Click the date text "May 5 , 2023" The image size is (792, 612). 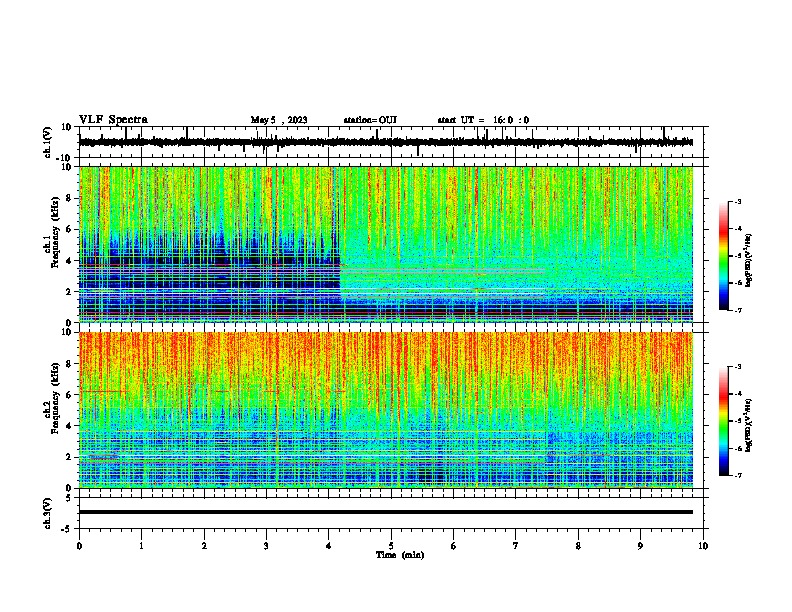click(x=279, y=120)
